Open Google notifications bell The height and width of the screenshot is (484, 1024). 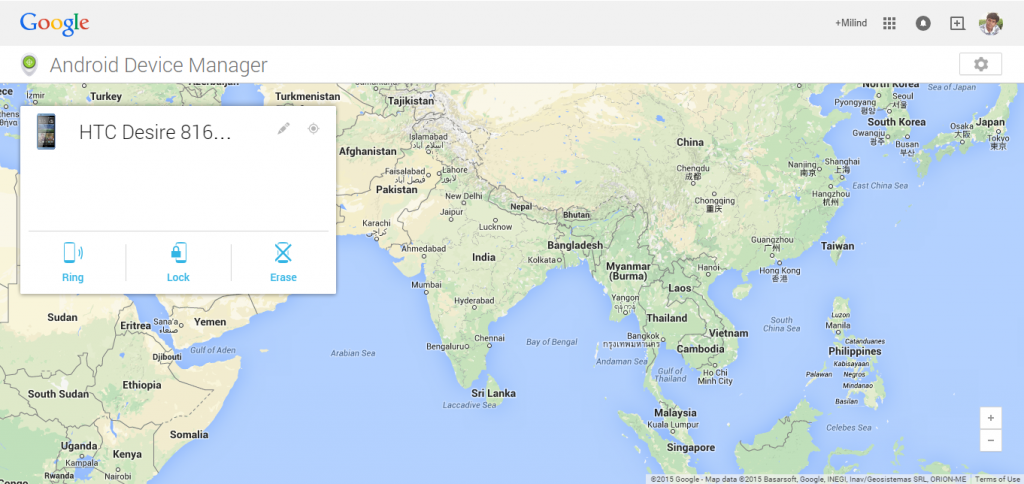[923, 24]
